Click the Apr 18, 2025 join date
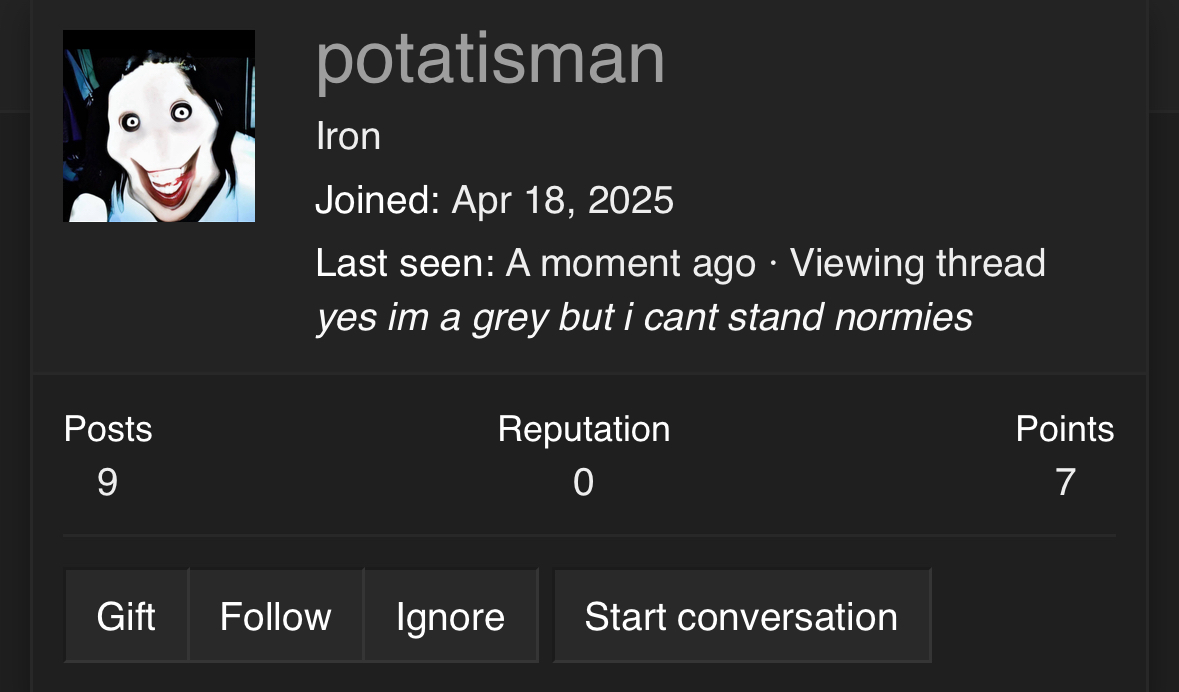This screenshot has height=692, width=1179. (562, 200)
